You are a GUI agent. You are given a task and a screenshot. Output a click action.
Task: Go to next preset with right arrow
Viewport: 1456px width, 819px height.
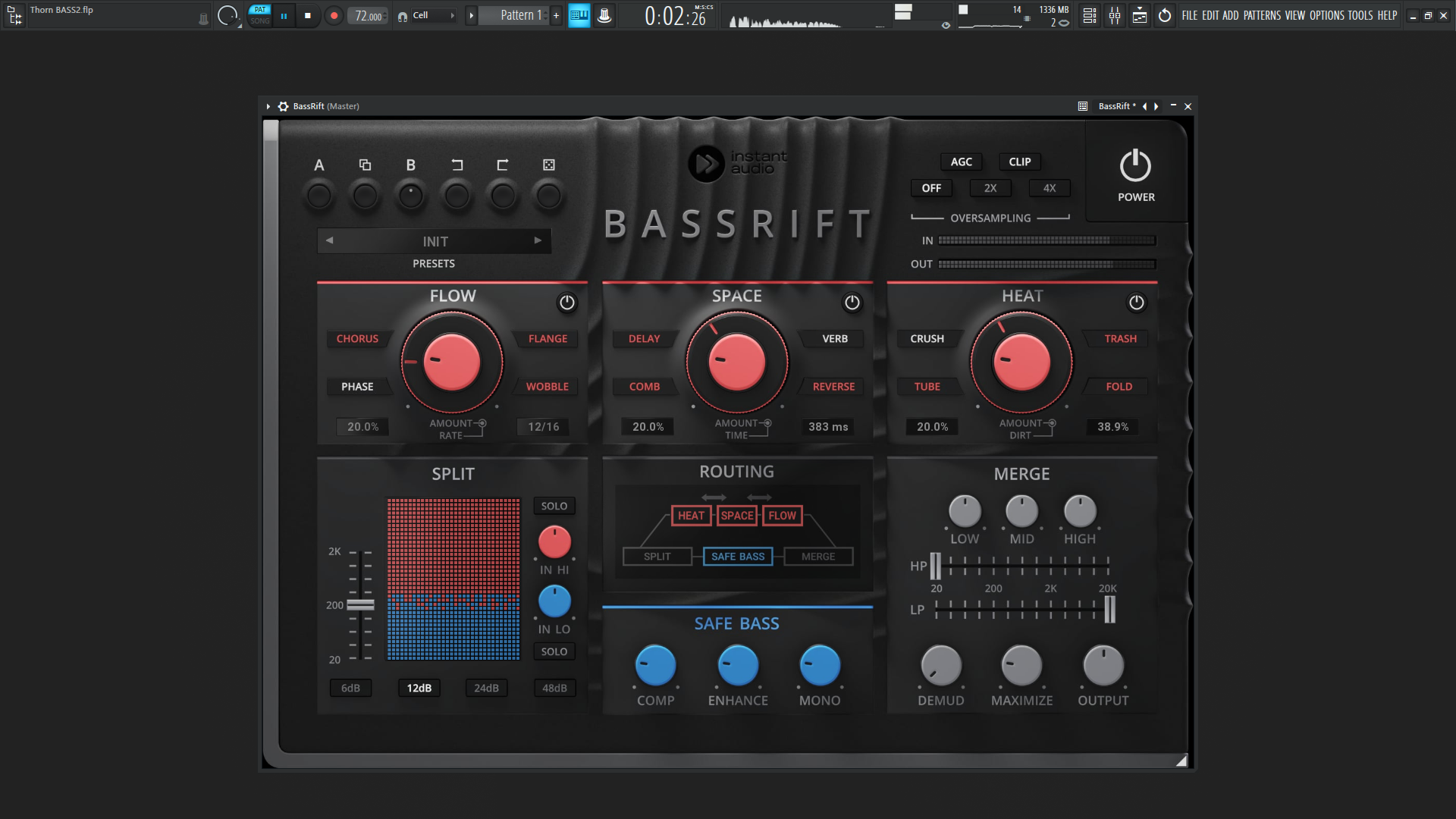[x=538, y=240]
